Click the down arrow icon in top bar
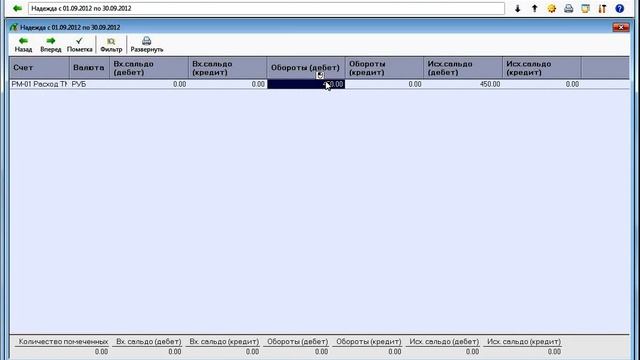Viewport: 640px width, 360px height. coord(517,9)
